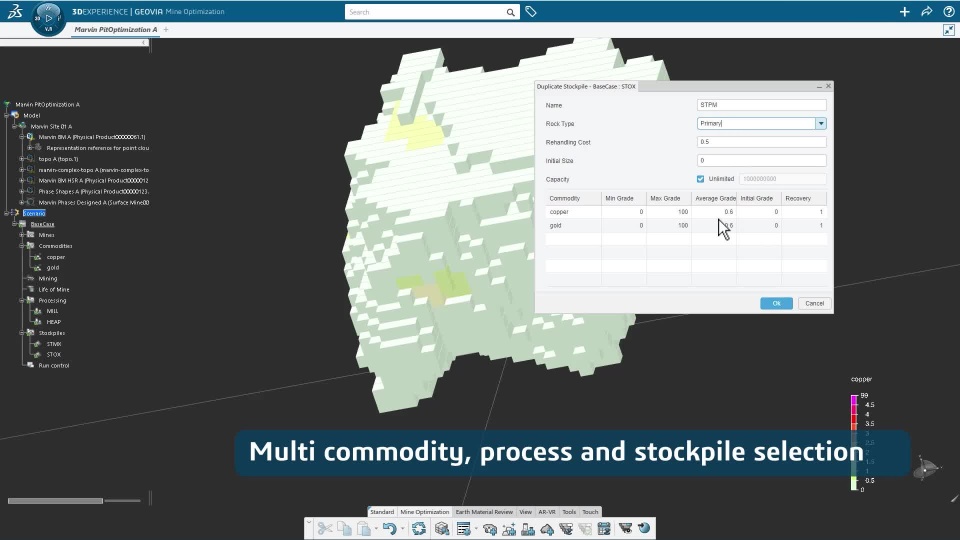The height and width of the screenshot is (540, 960).
Task: Click the expand view icon below help
Action: tap(949, 30)
